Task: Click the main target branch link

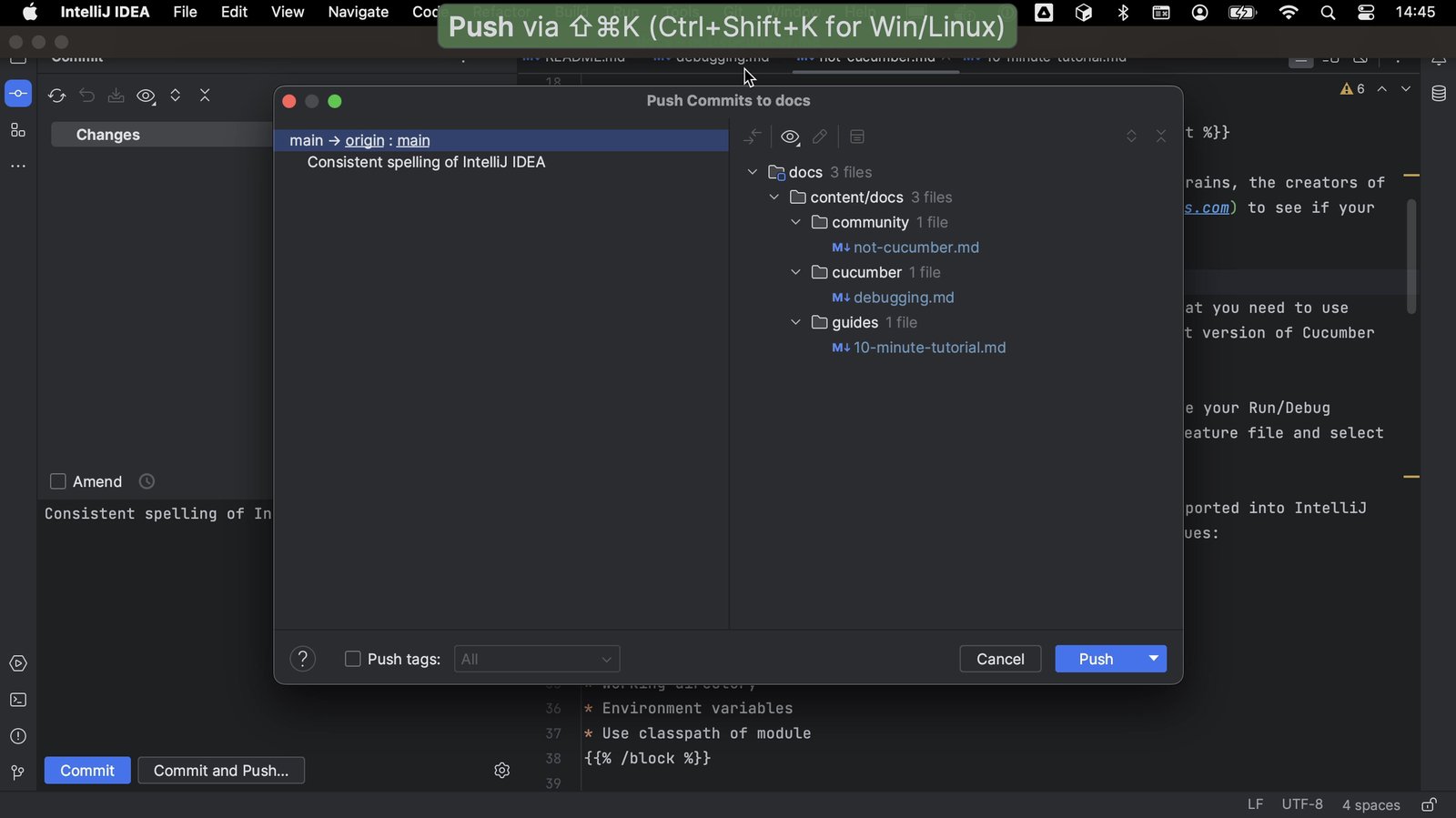Action: tap(413, 140)
